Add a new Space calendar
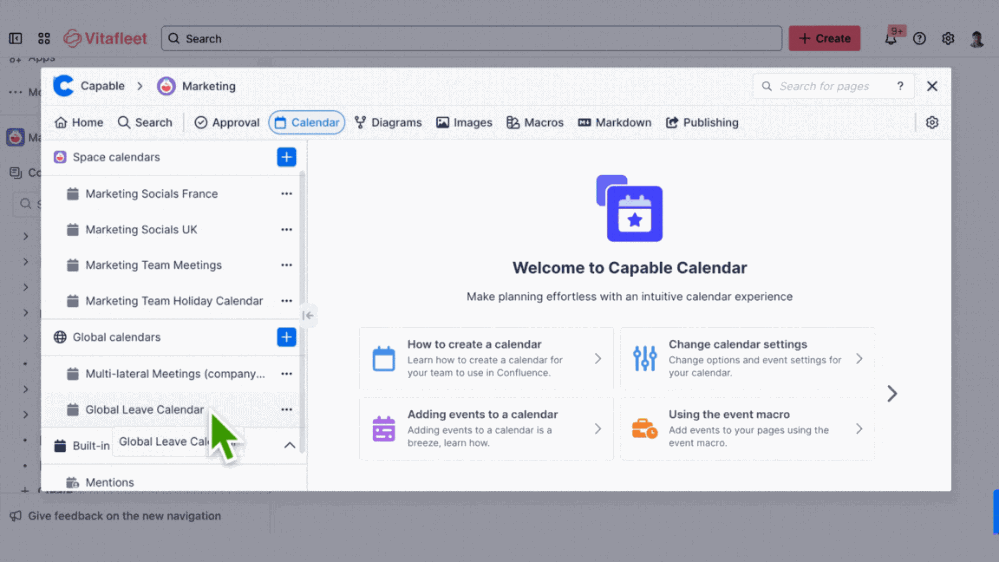 (x=287, y=157)
